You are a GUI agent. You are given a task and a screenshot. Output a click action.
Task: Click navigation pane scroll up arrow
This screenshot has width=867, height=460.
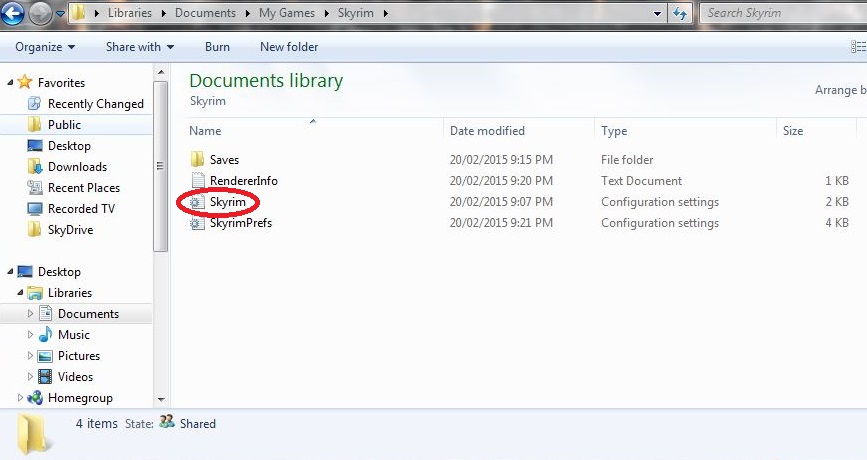click(x=161, y=72)
